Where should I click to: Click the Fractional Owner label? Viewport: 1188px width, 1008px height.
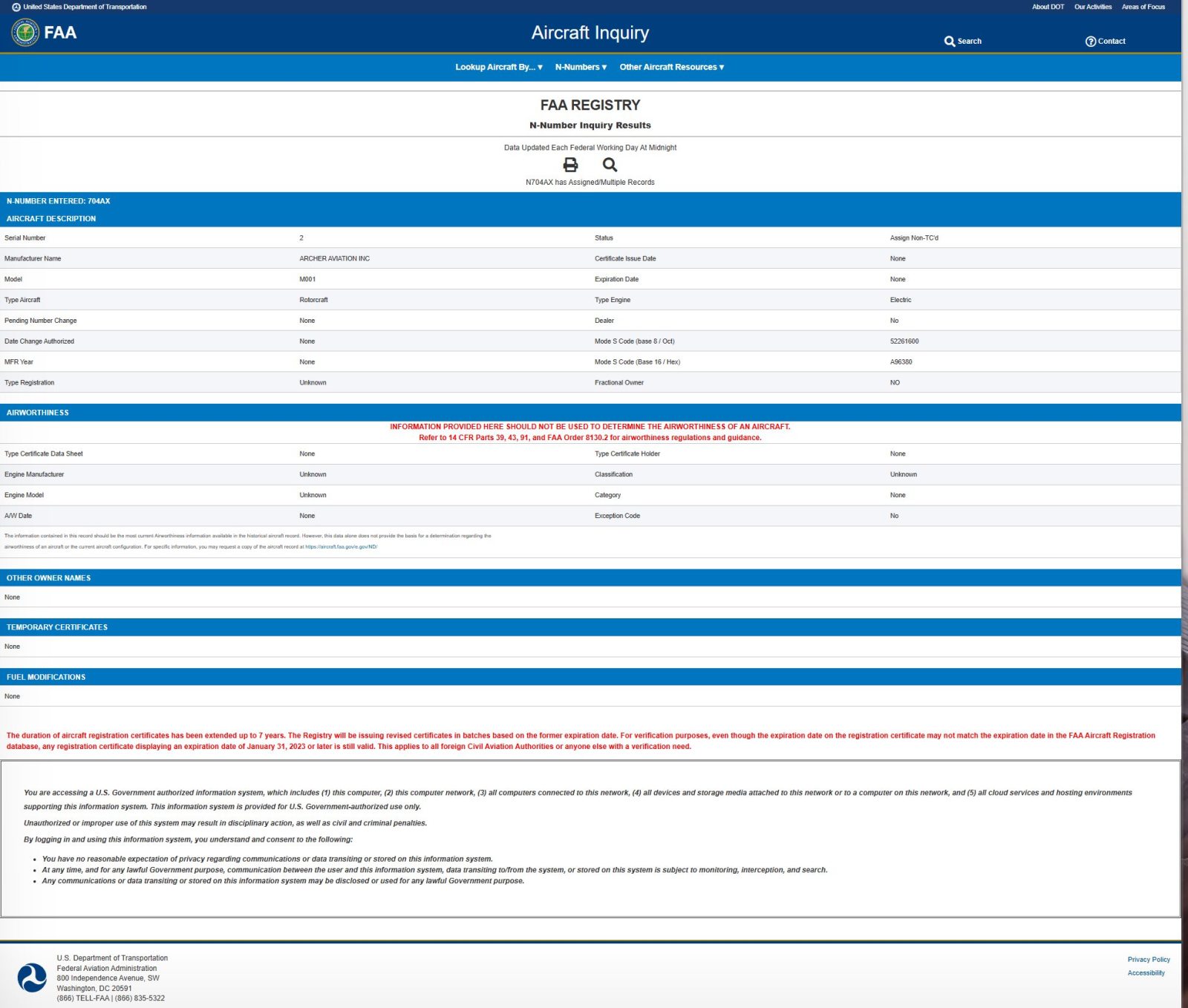pyautogui.click(x=619, y=383)
